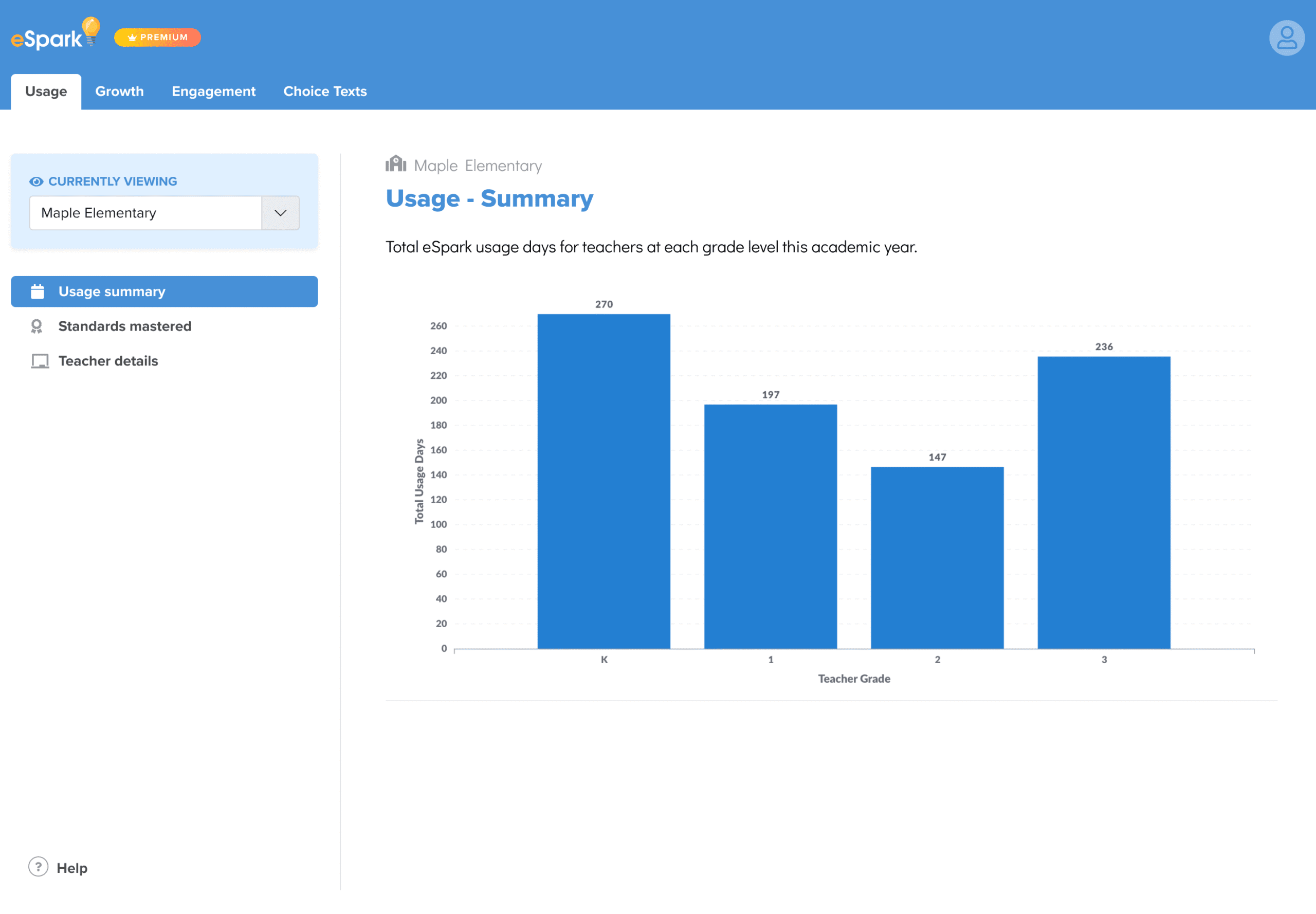Image resolution: width=1316 pixels, height=914 pixels.
Task: Click the school building icon above title
Action: tap(395, 164)
